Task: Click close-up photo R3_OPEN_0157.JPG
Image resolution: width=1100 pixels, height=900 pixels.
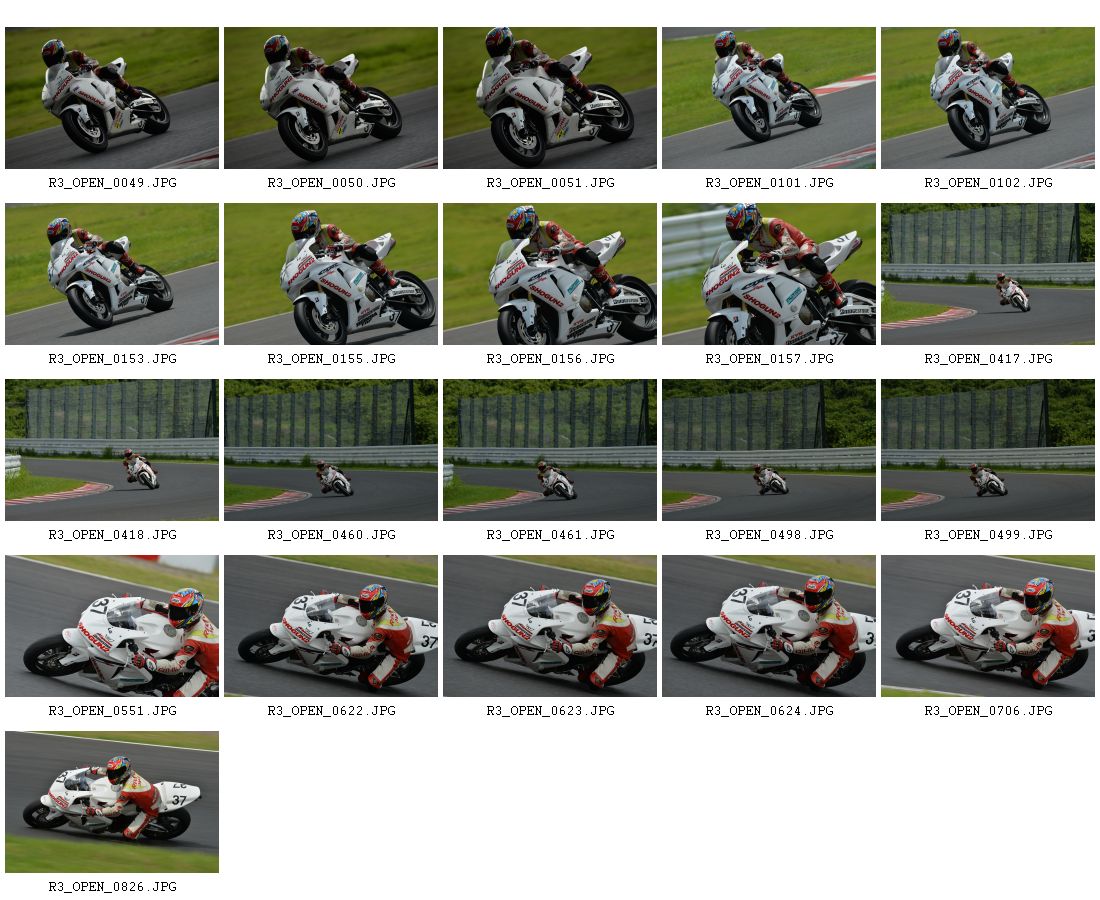Action: point(769,274)
